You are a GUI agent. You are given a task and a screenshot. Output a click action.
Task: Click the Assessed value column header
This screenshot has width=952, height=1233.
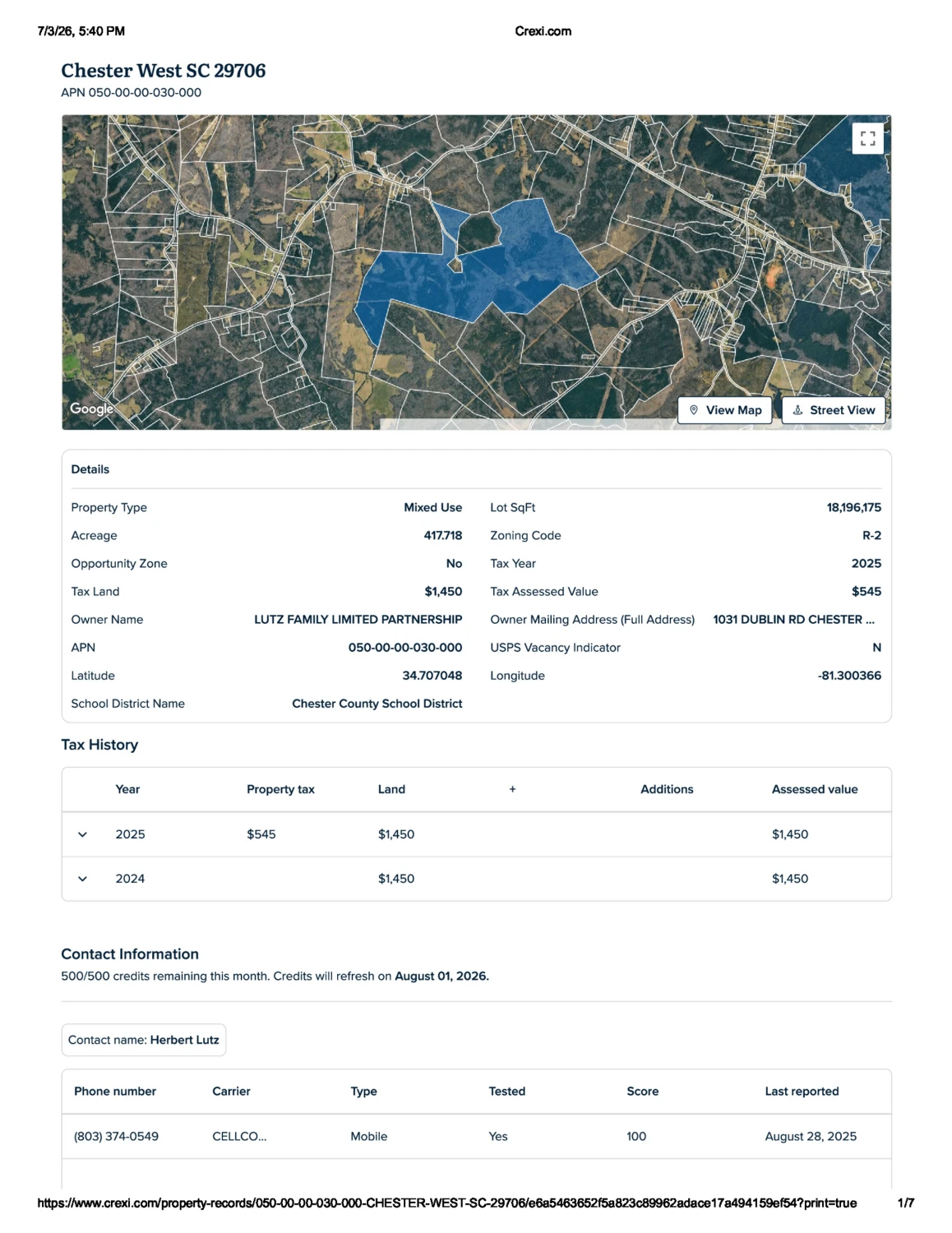point(815,789)
